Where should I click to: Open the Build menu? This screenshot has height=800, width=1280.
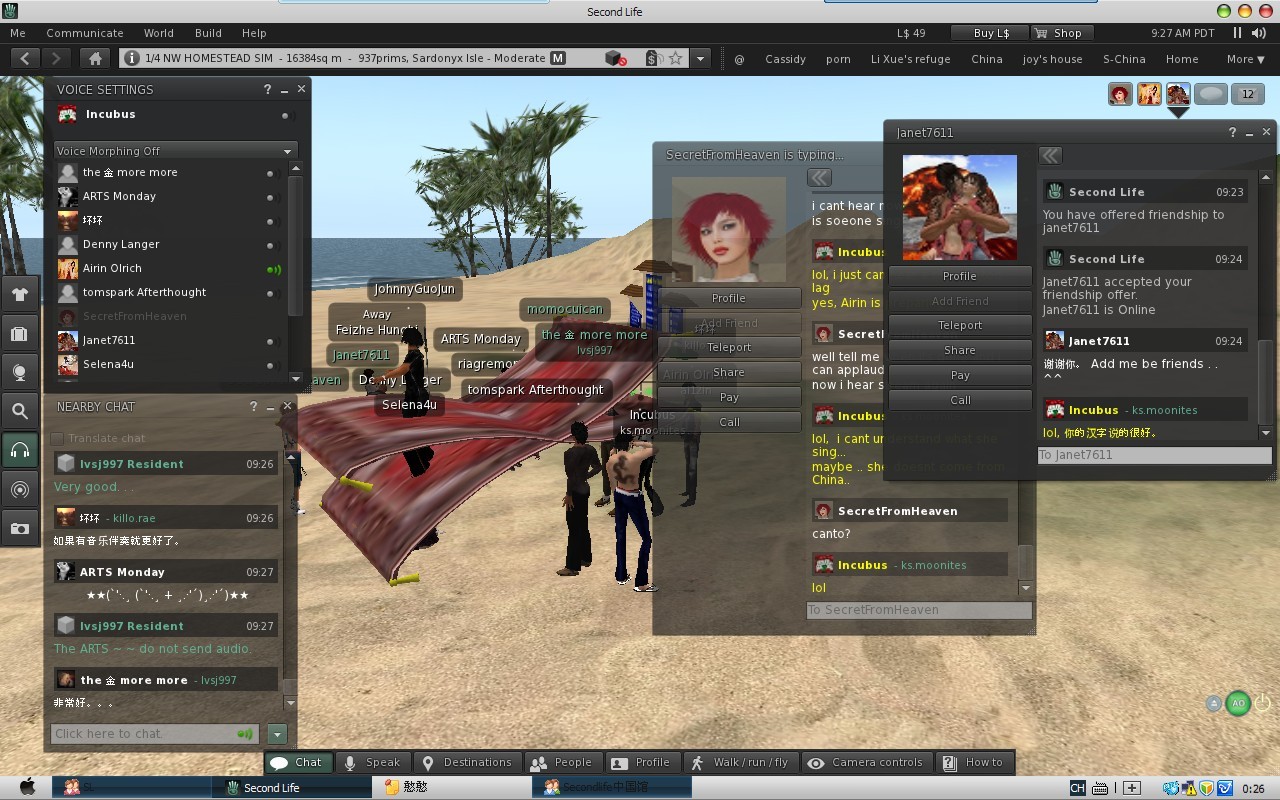208,33
